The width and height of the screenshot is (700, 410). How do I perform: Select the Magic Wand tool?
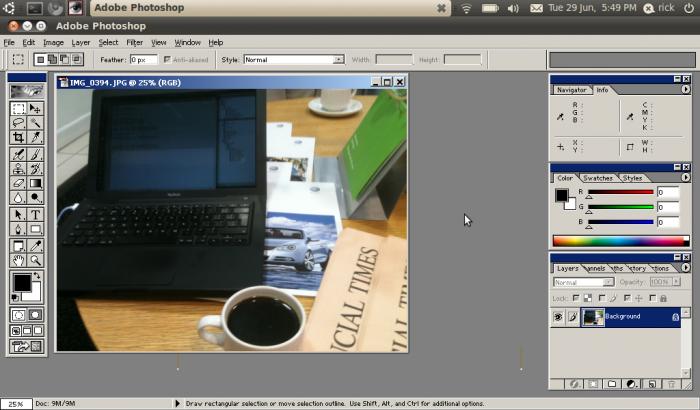pos(35,123)
